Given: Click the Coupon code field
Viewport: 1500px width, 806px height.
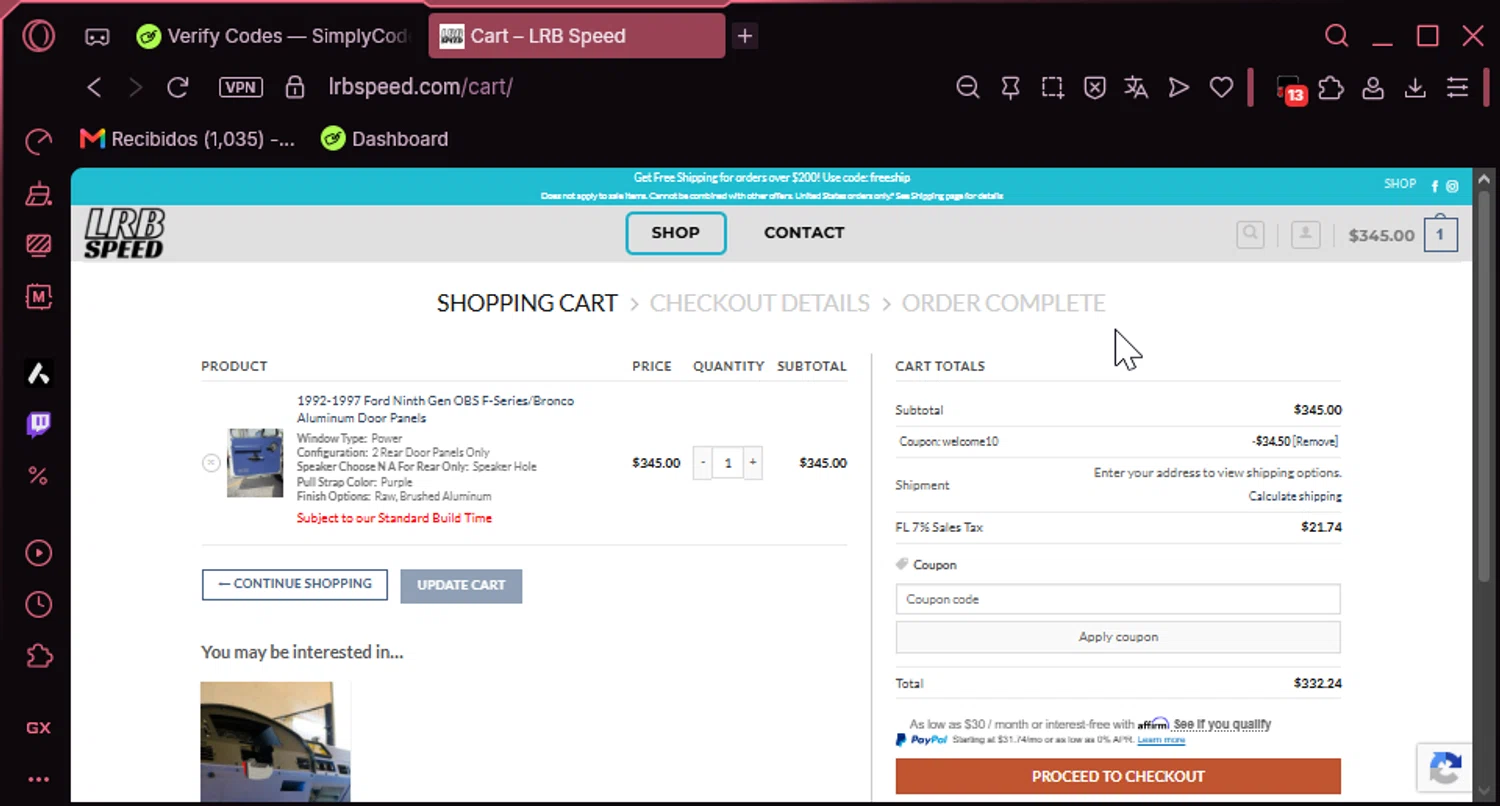Looking at the screenshot, I should 1118,599.
